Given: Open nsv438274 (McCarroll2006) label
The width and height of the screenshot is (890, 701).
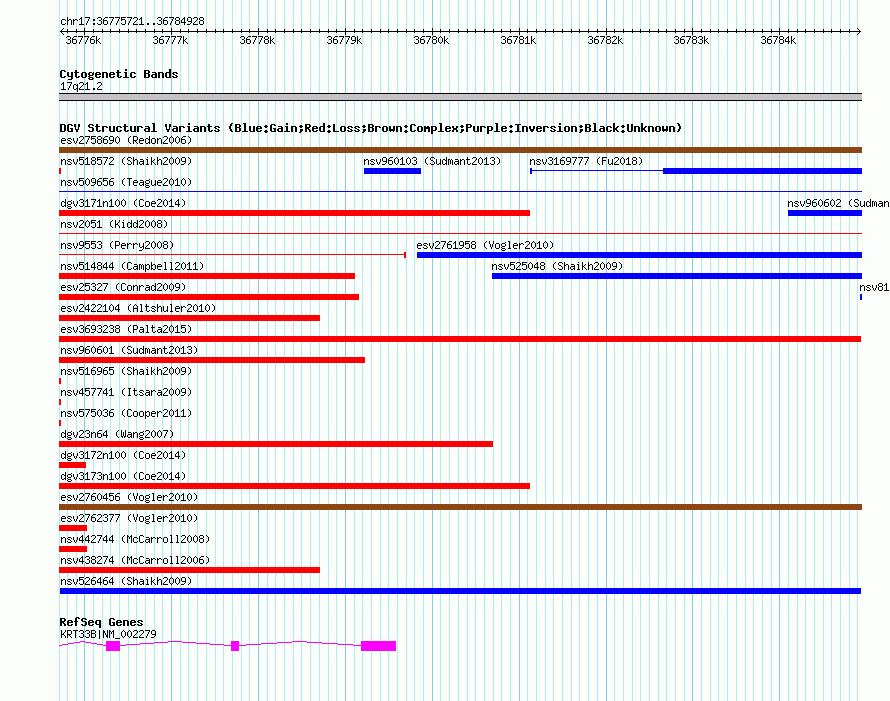Looking at the screenshot, I should (135, 560).
